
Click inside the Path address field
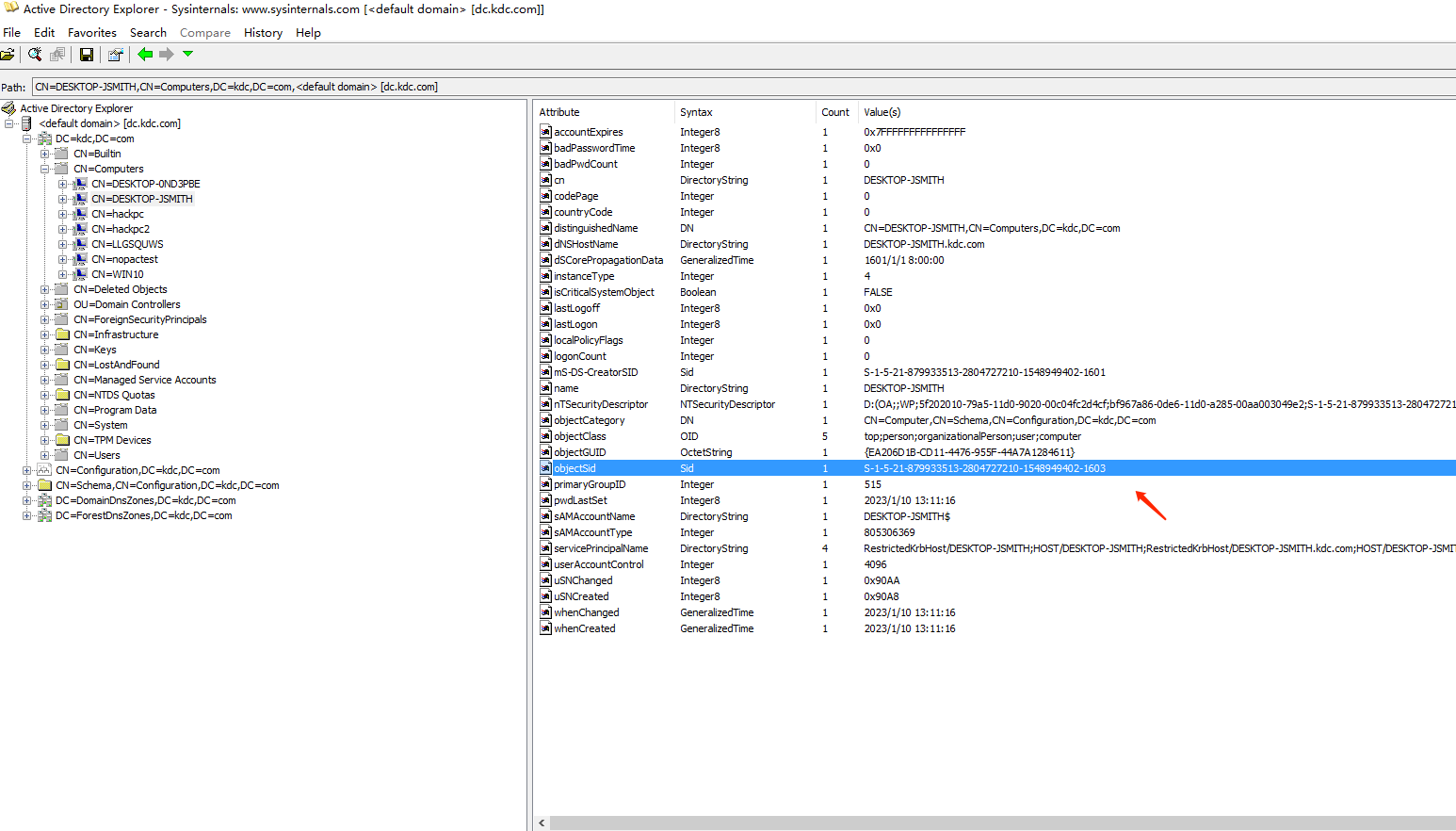744,87
